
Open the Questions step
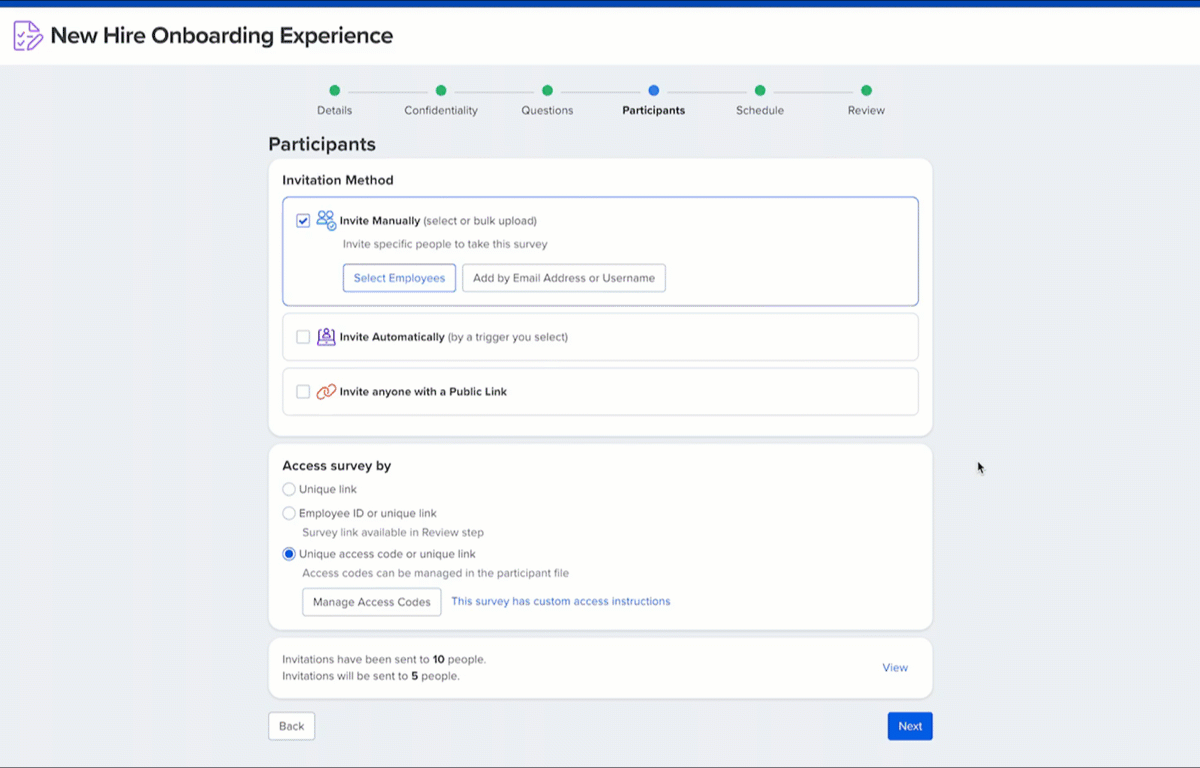[x=547, y=91]
